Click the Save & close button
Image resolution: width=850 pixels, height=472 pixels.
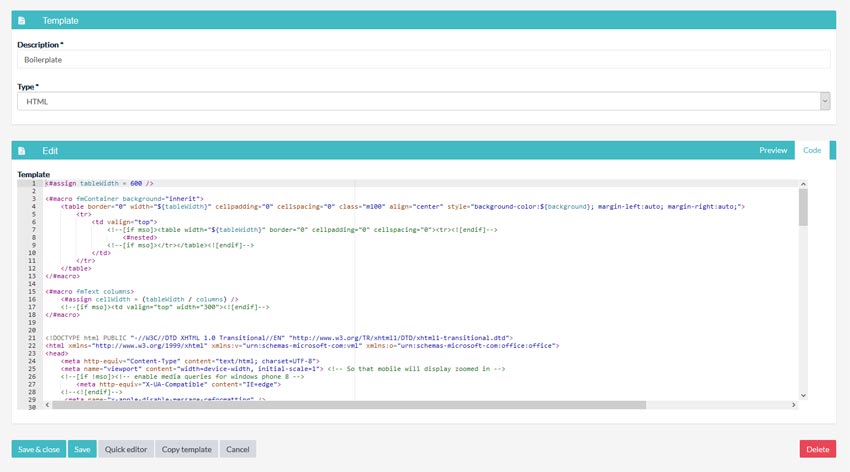click(38, 449)
